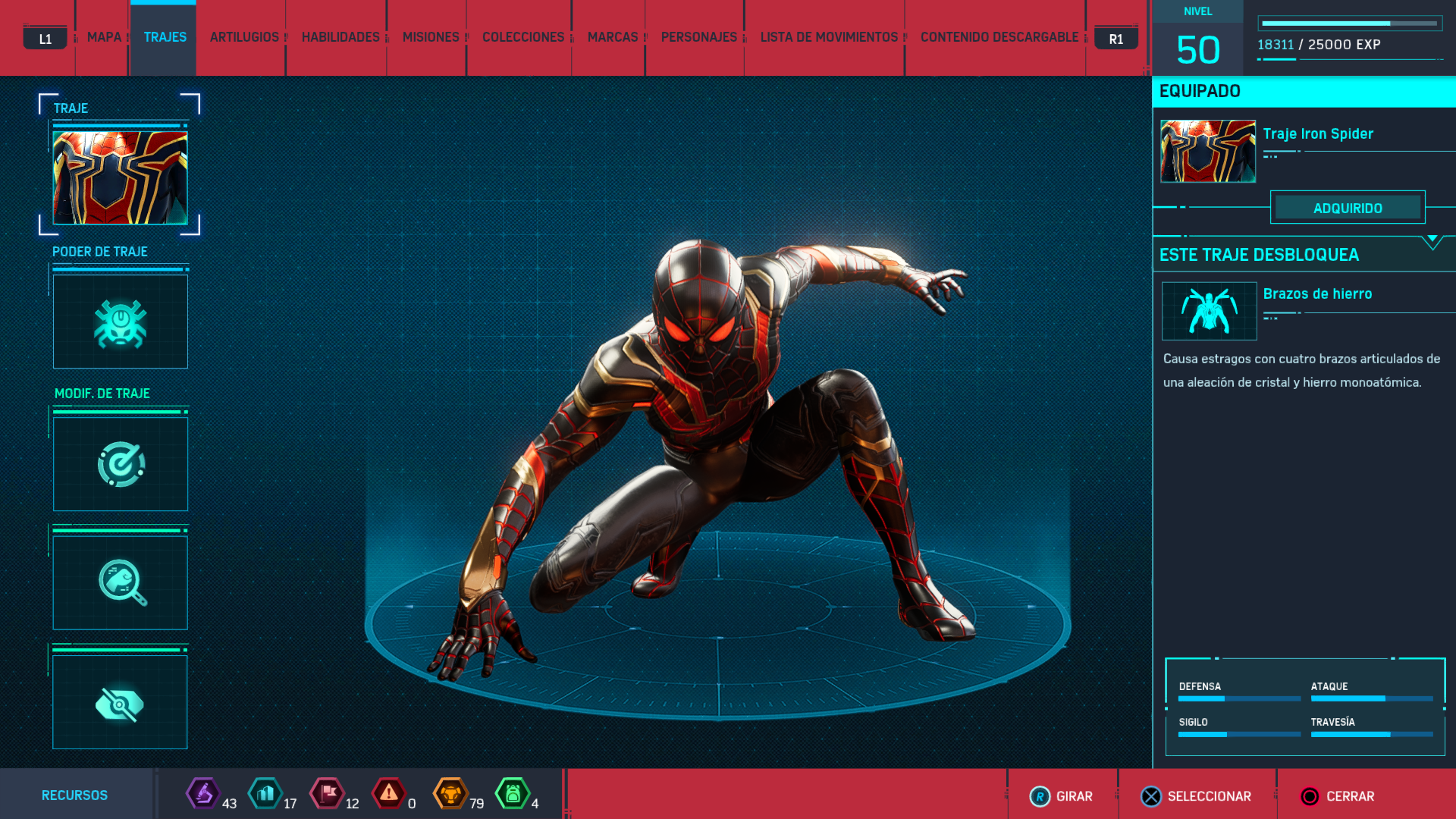1456x819 pixels.
Task: Click the EXP progress bar
Action: click(1350, 24)
